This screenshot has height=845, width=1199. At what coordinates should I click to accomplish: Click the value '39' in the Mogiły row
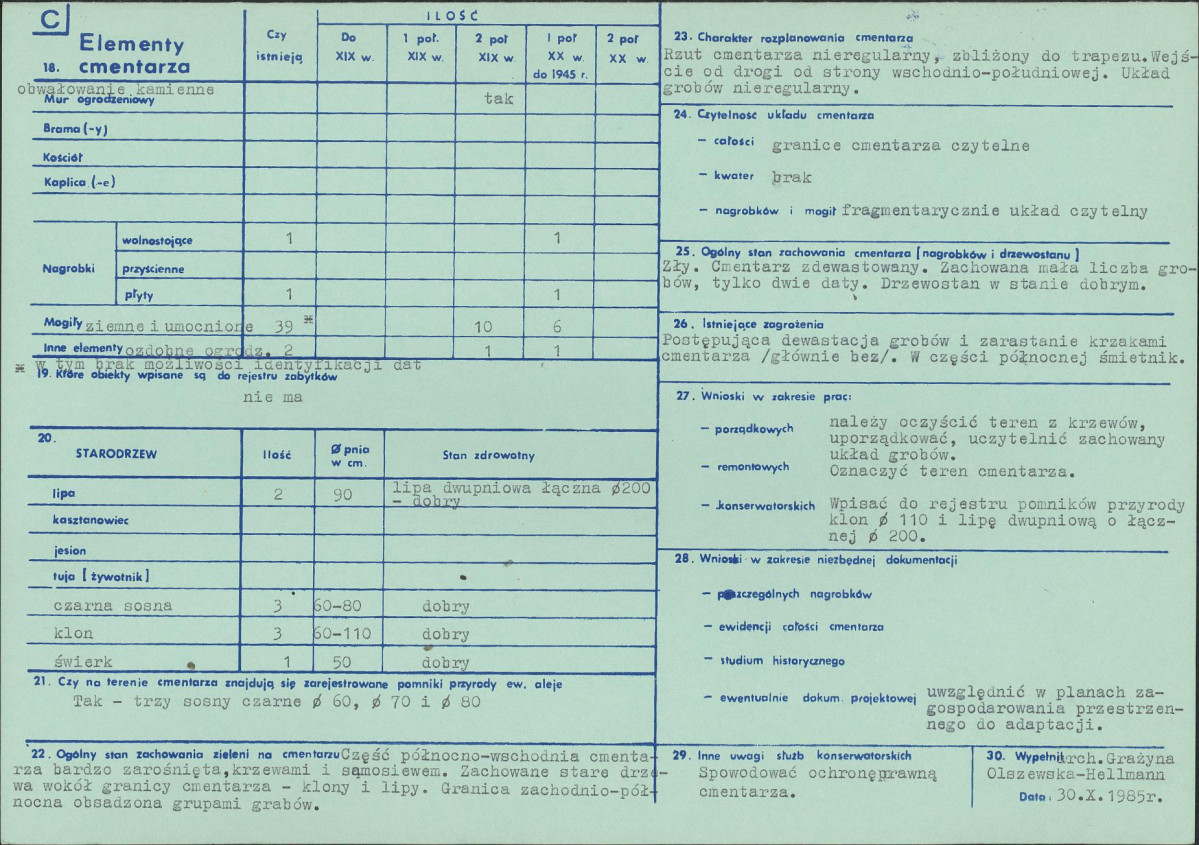click(x=284, y=327)
